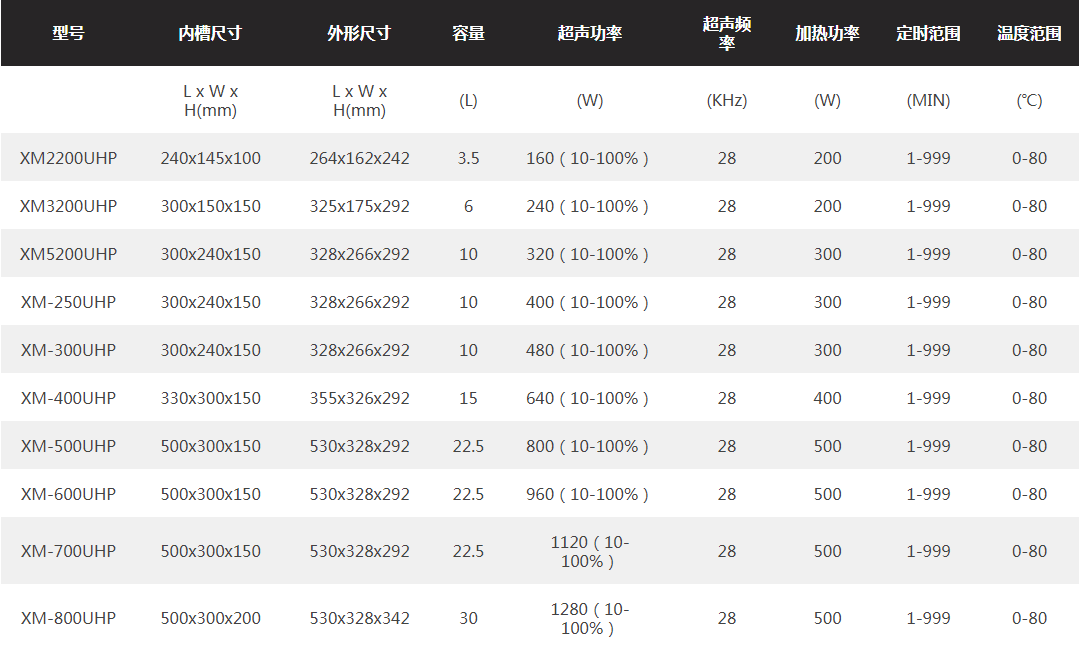Image resolution: width=1079 pixels, height=650 pixels.
Task: Select the 容量 column header
Action: (x=468, y=33)
